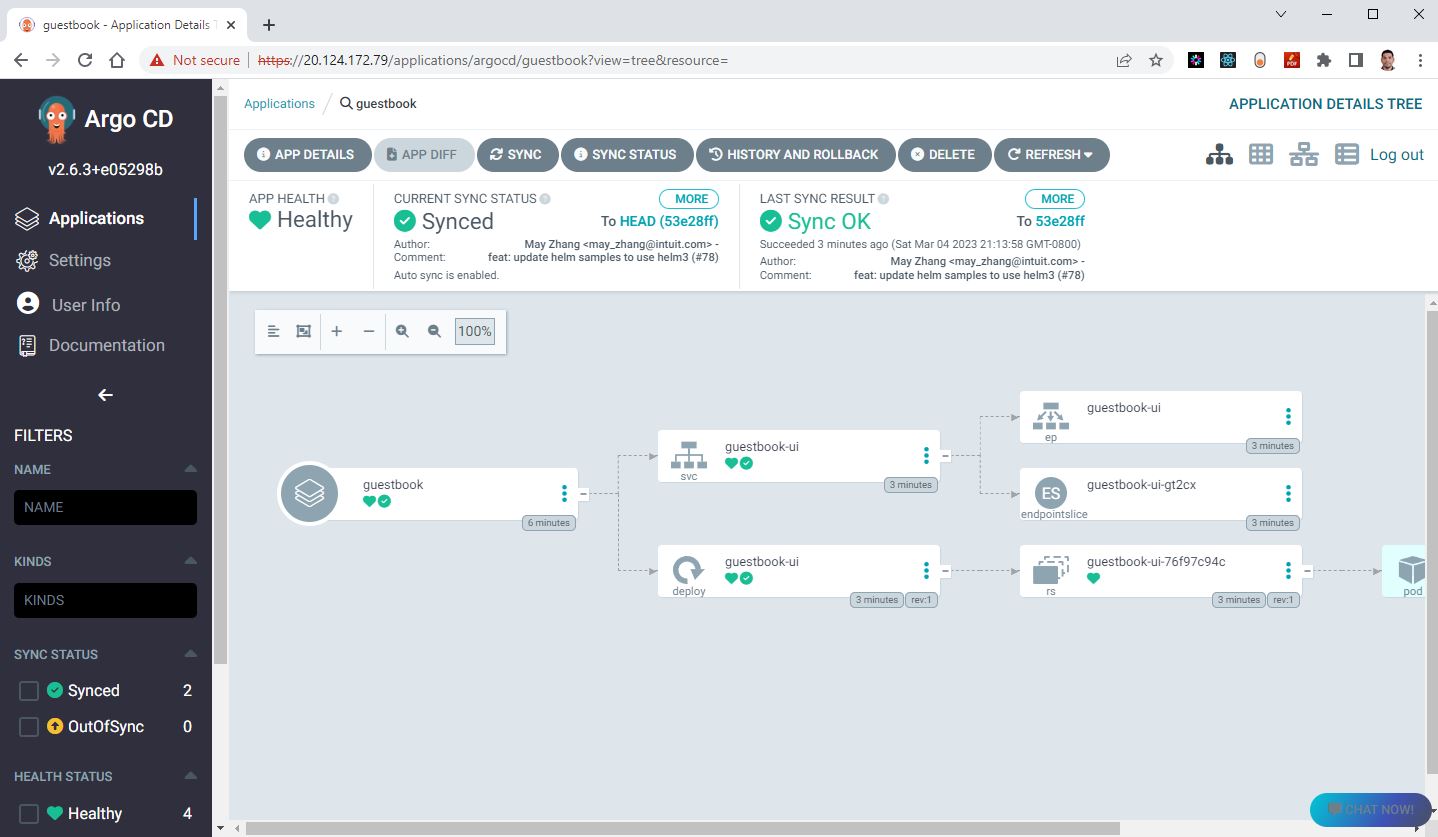
Task: Check the Healthy filter checkbox
Action: coord(29,814)
